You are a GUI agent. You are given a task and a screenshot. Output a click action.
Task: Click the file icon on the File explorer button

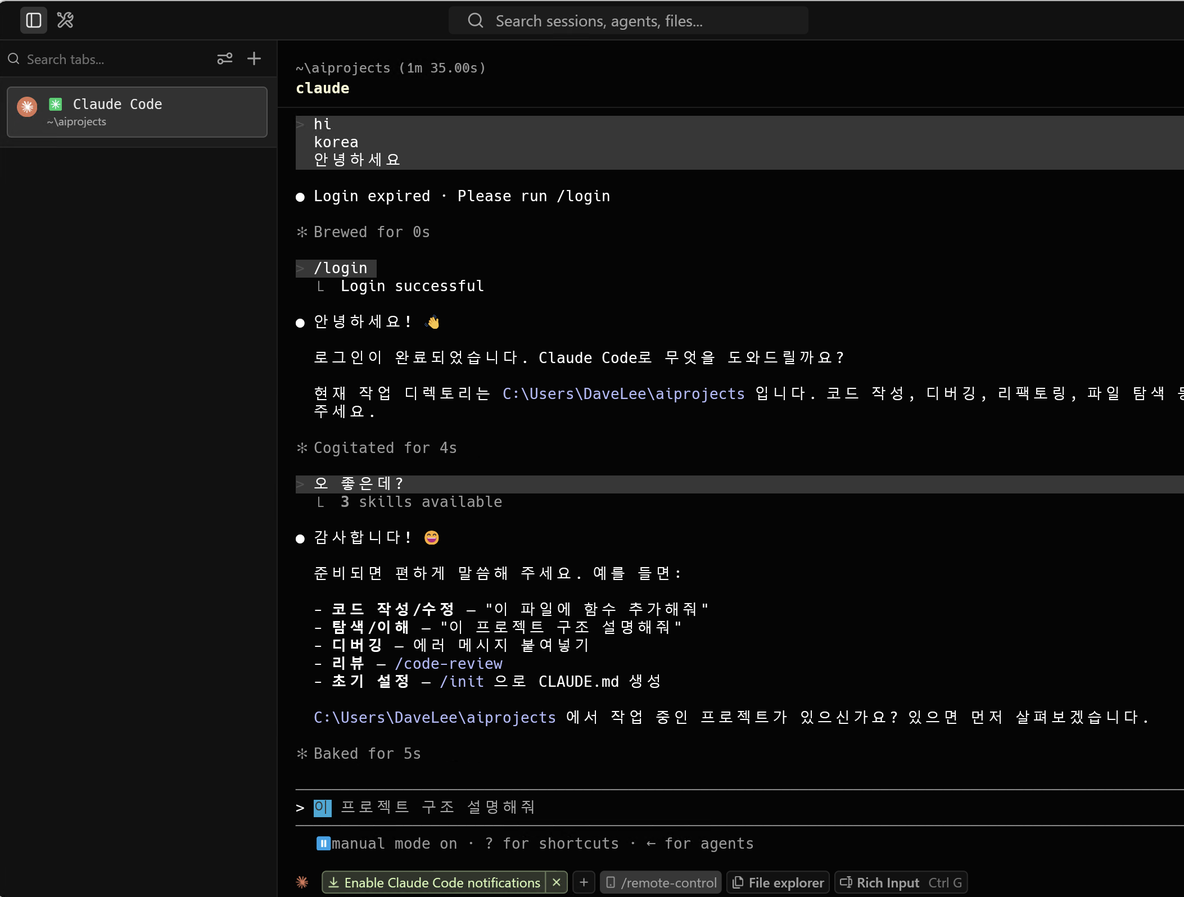click(x=738, y=883)
